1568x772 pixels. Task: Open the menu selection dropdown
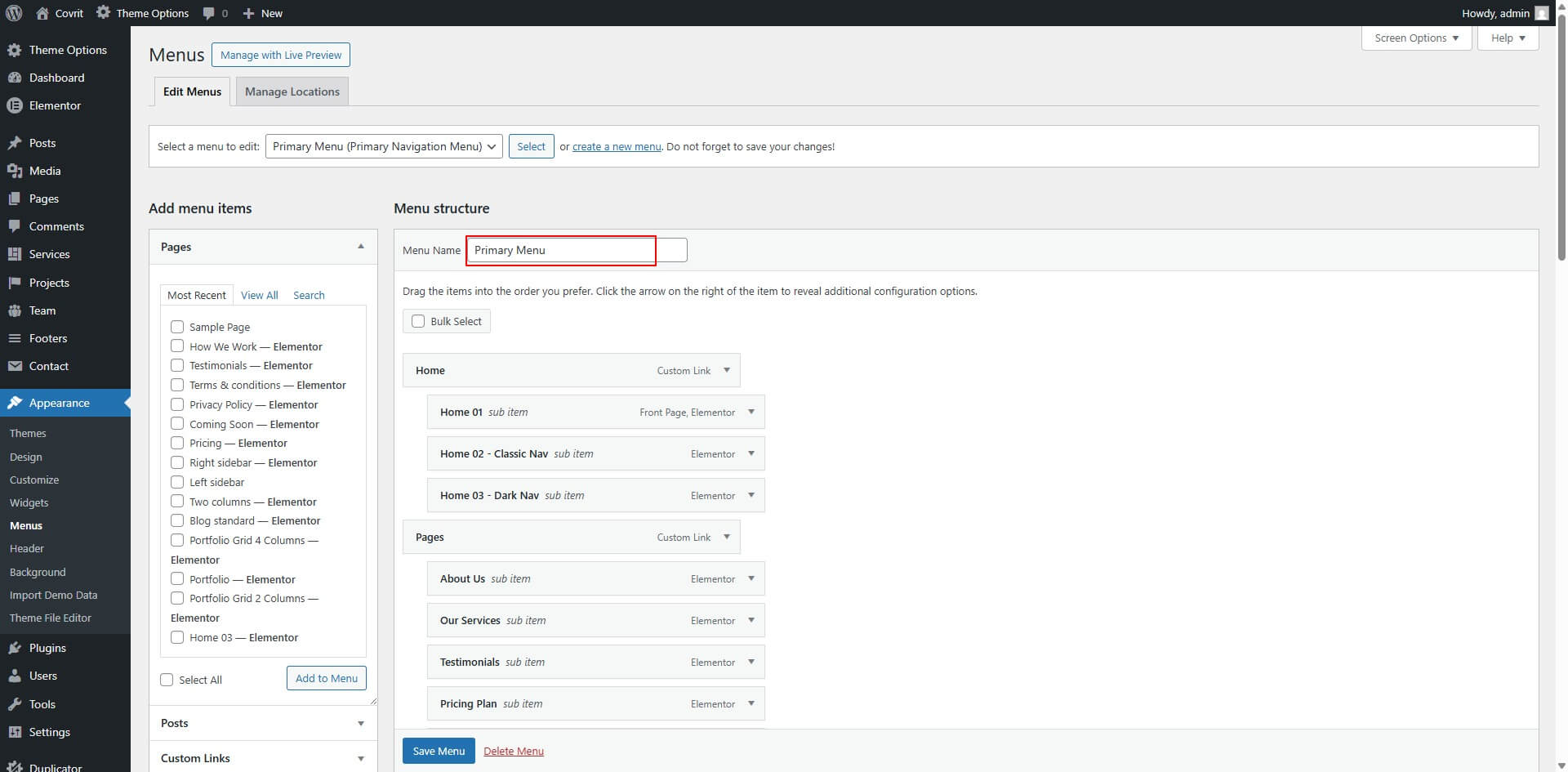tap(383, 146)
